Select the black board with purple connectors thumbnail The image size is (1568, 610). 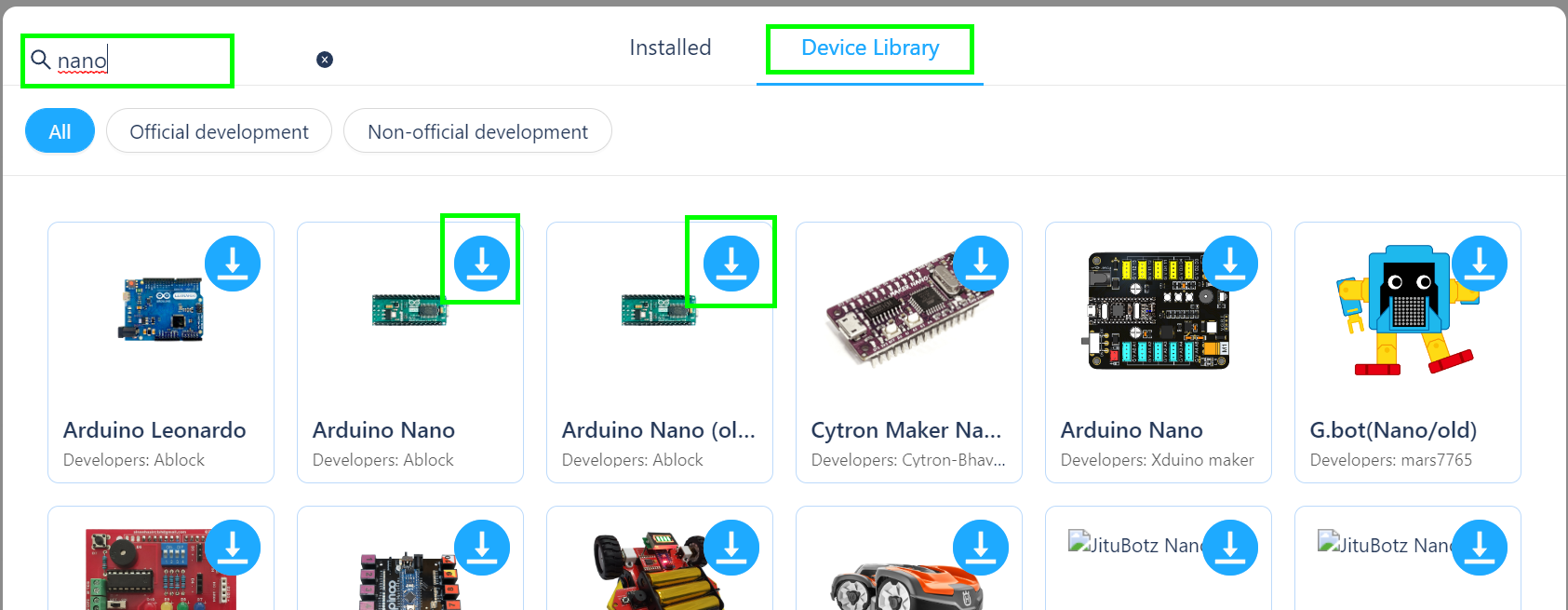click(410, 580)
